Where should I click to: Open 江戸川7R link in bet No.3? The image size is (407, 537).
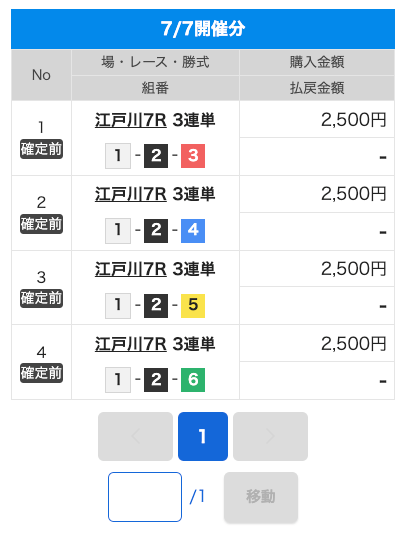click(x=131, y=269)
